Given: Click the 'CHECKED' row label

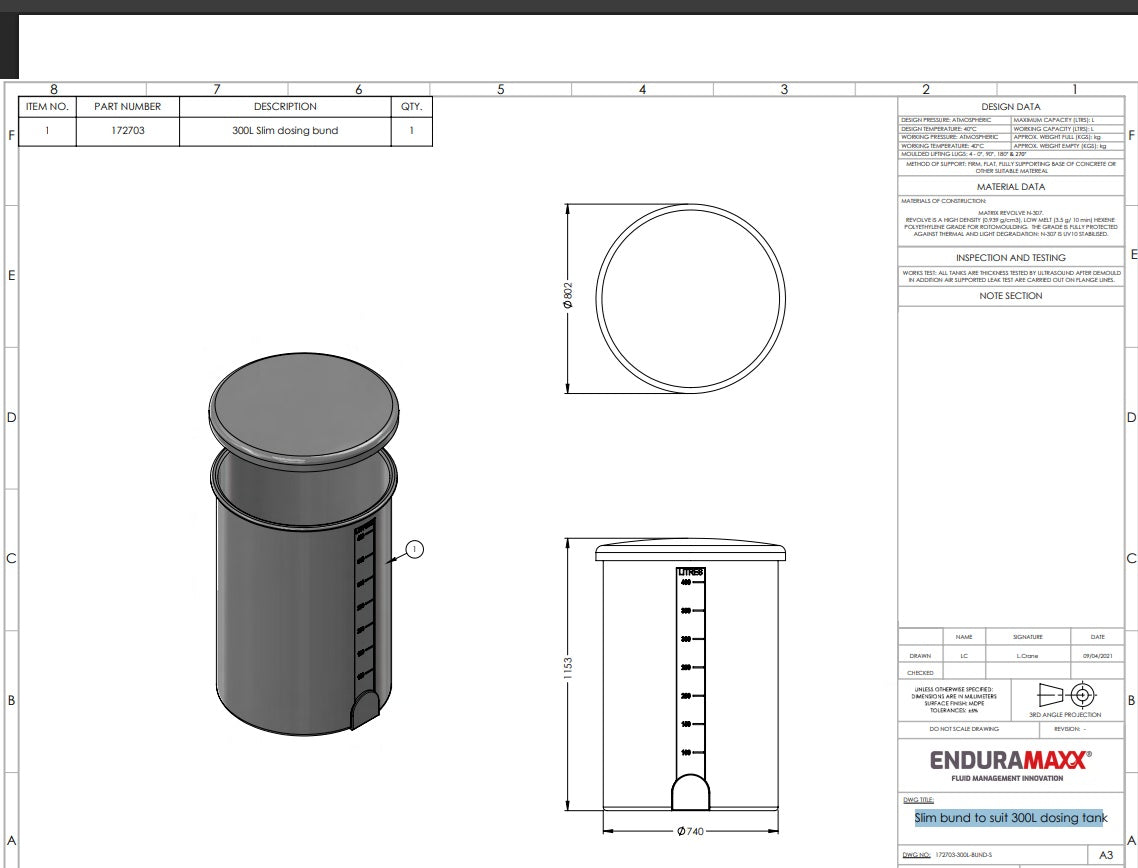Looking at the screenshot, I should [920, 673].
